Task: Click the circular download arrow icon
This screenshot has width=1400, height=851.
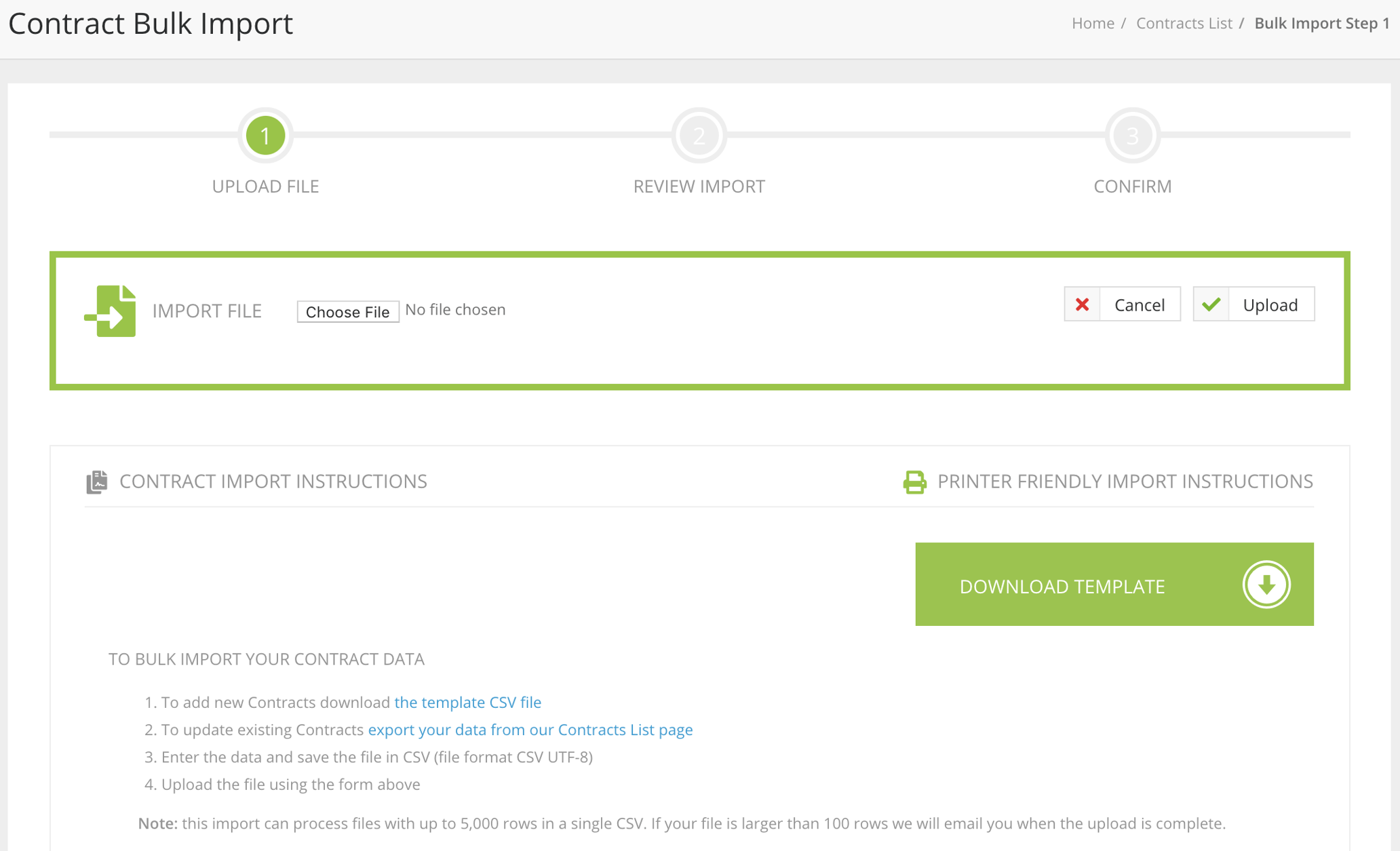Action: pos(1266,585)
